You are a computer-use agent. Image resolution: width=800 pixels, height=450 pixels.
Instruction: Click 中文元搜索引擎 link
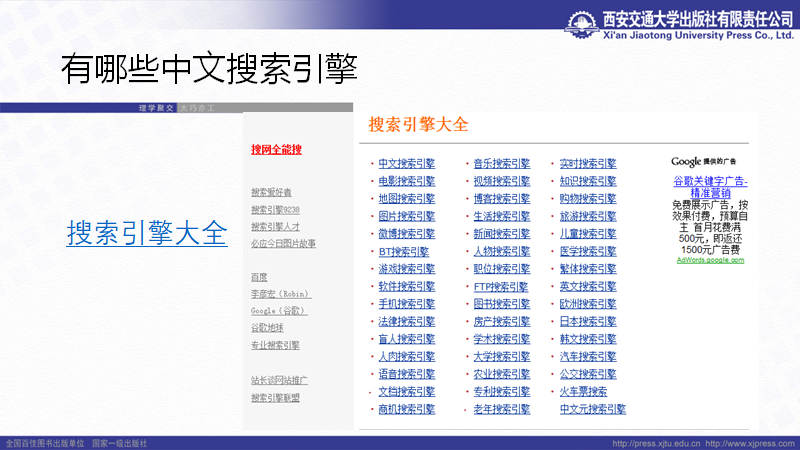592,409
